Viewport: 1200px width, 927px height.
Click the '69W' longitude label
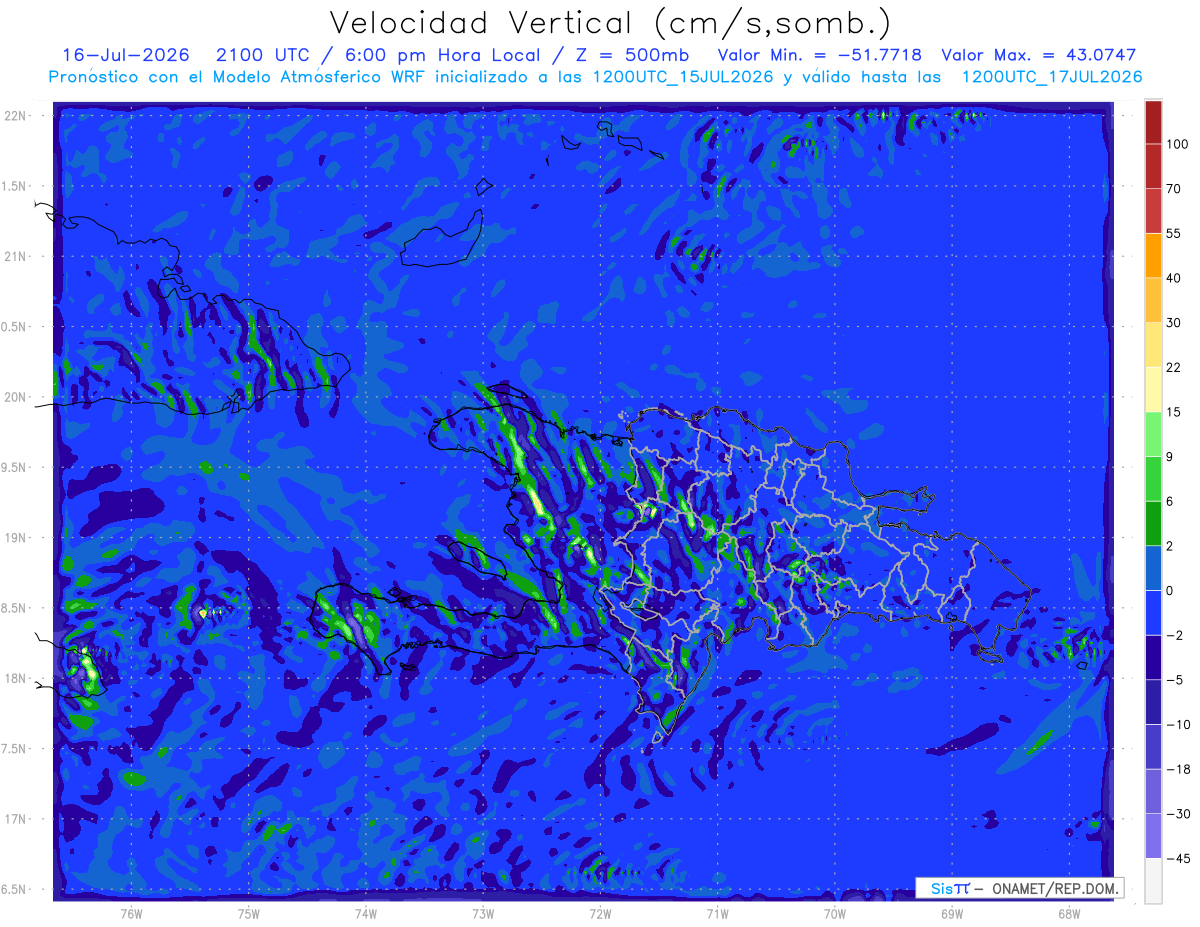point(952,914)
